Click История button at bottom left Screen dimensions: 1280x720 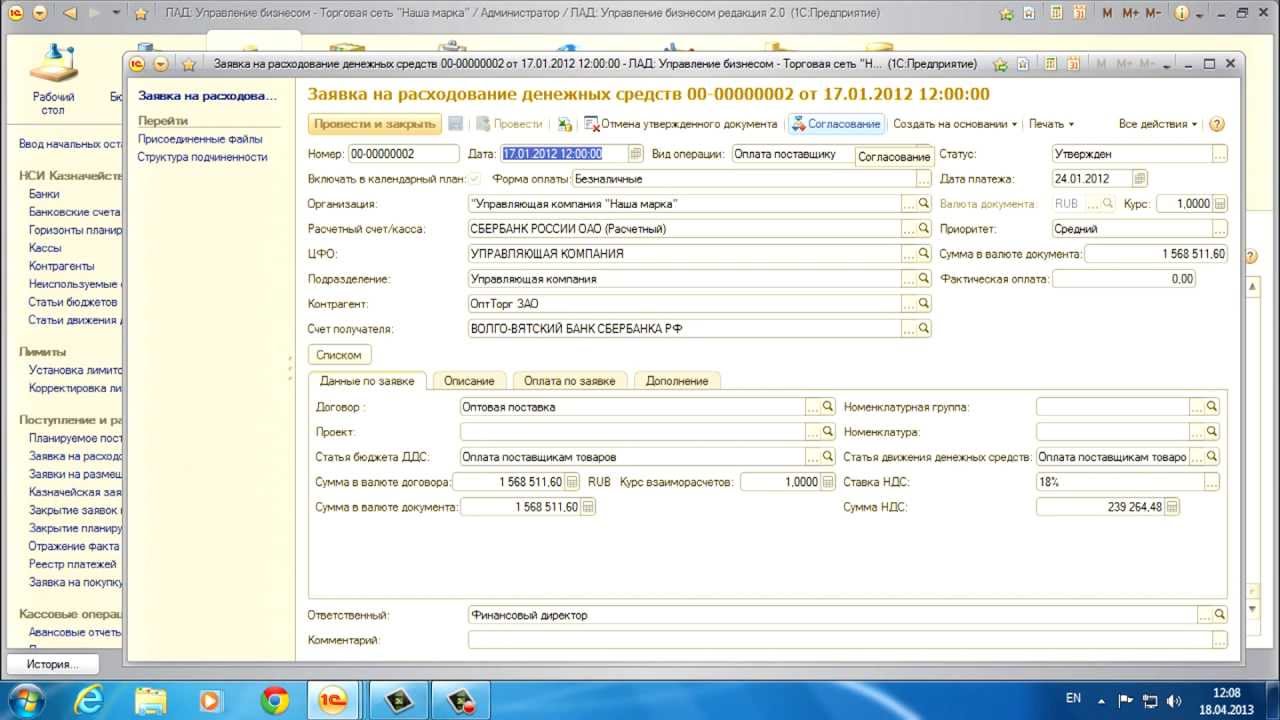[53, 664]
